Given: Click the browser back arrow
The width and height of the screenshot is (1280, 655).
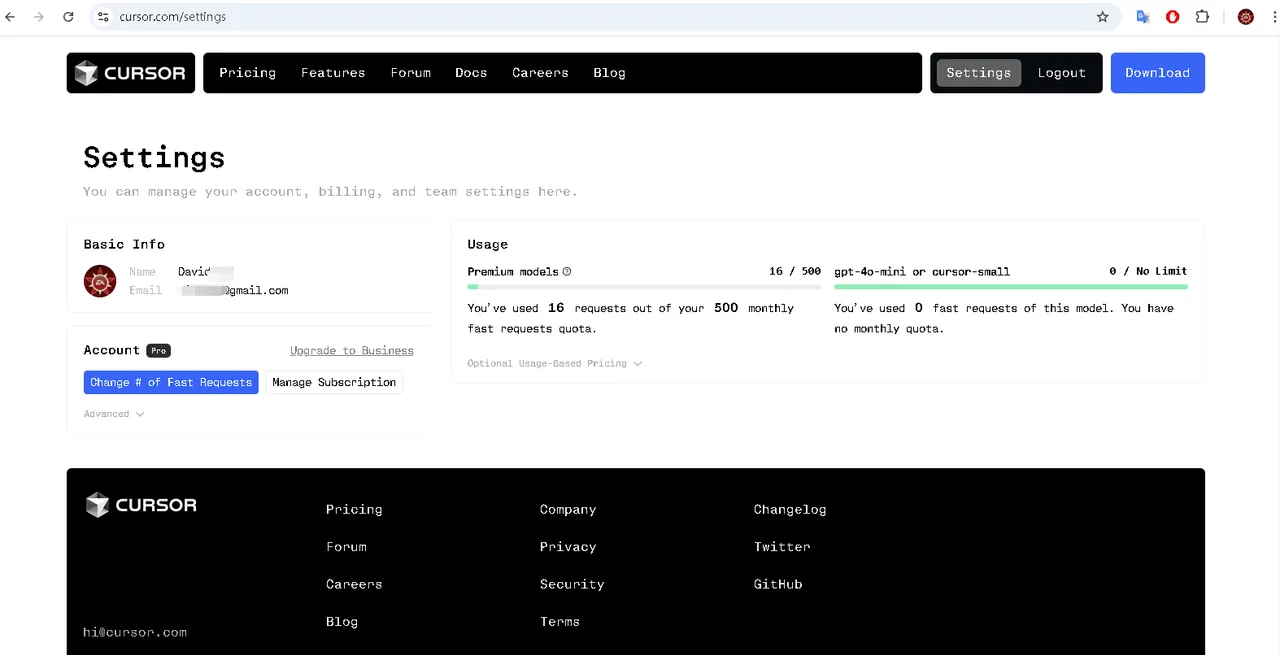Looking at the screenshot, I should pyautogui.click(x=11, y=17).
